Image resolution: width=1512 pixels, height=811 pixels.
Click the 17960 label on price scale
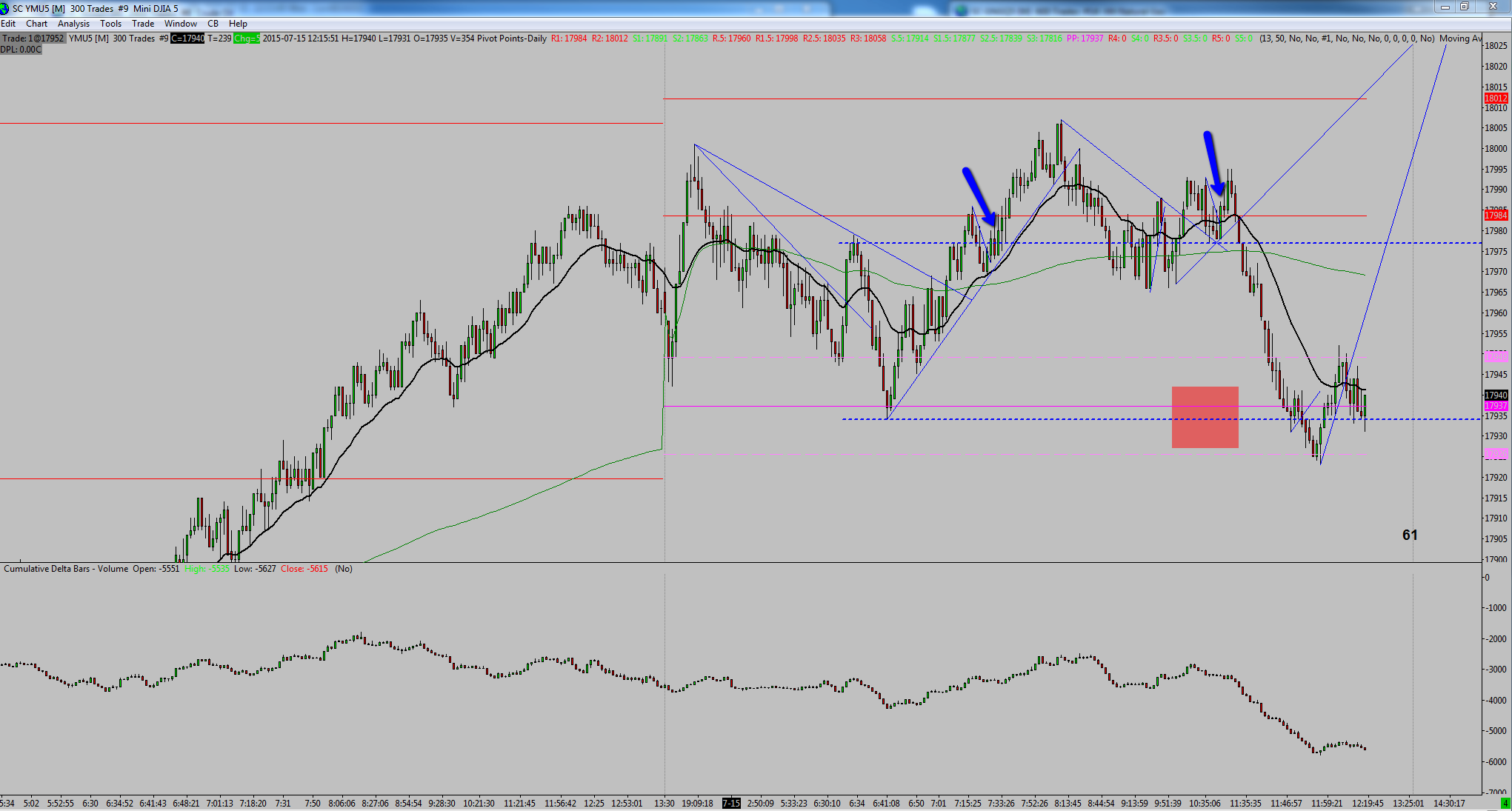point(1496,313)
